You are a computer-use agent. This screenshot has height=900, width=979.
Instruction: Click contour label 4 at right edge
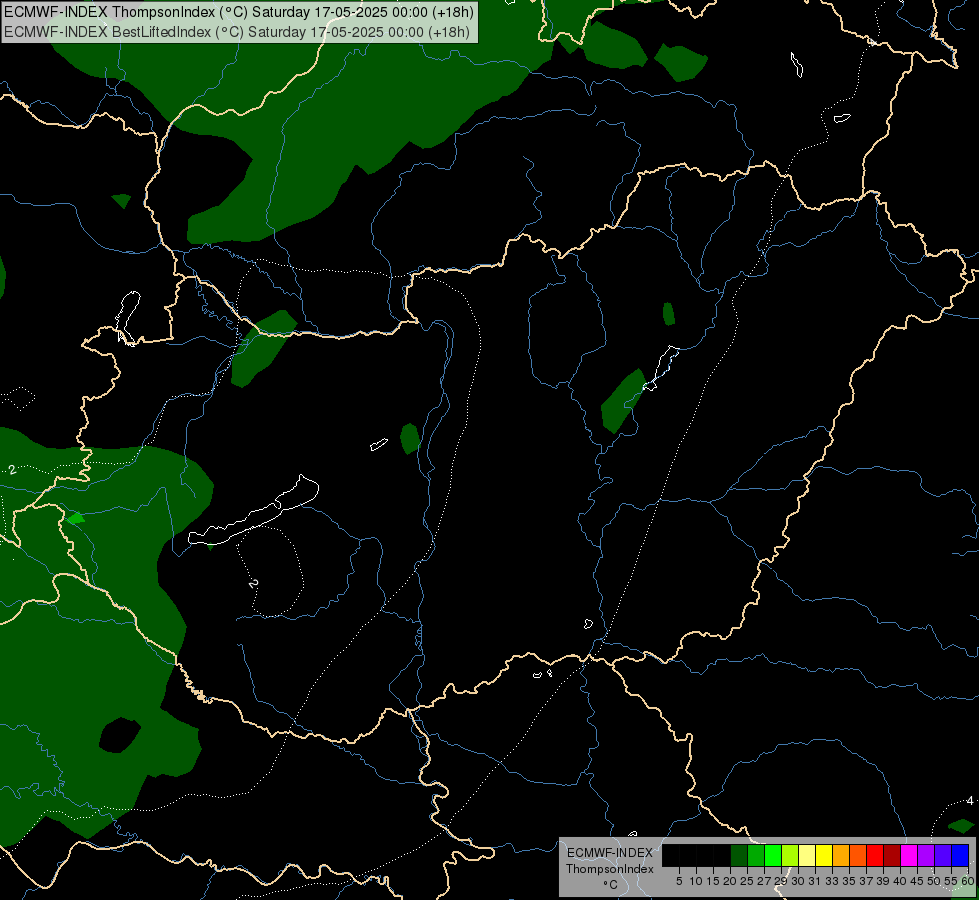[x=970, y=800]
